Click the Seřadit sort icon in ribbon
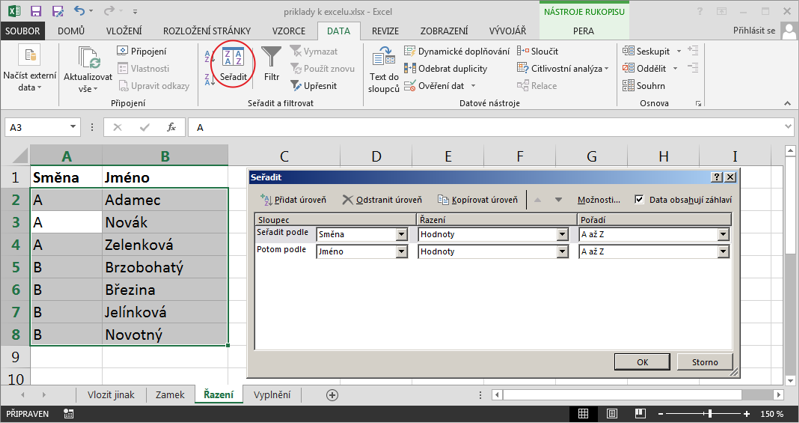 click(232, 59)
